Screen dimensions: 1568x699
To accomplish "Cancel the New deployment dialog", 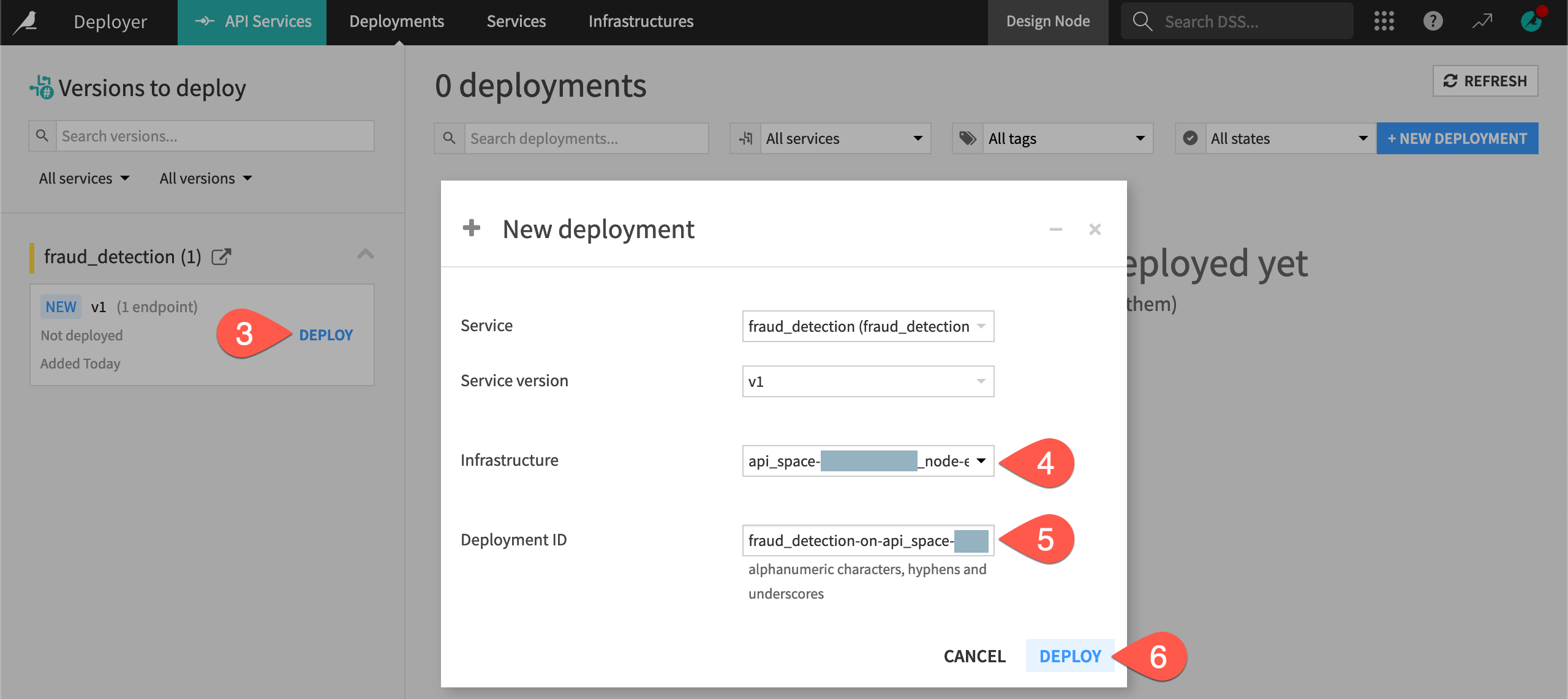I will click(974, 656).
